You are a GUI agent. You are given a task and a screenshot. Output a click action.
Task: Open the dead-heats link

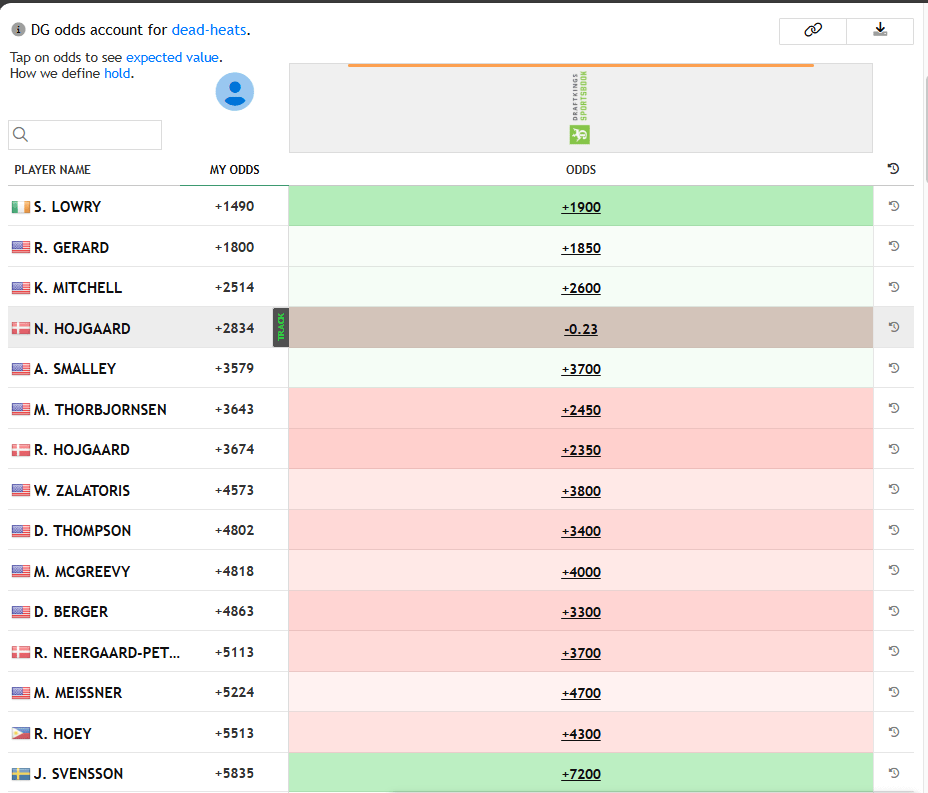[x=209, y=30]
